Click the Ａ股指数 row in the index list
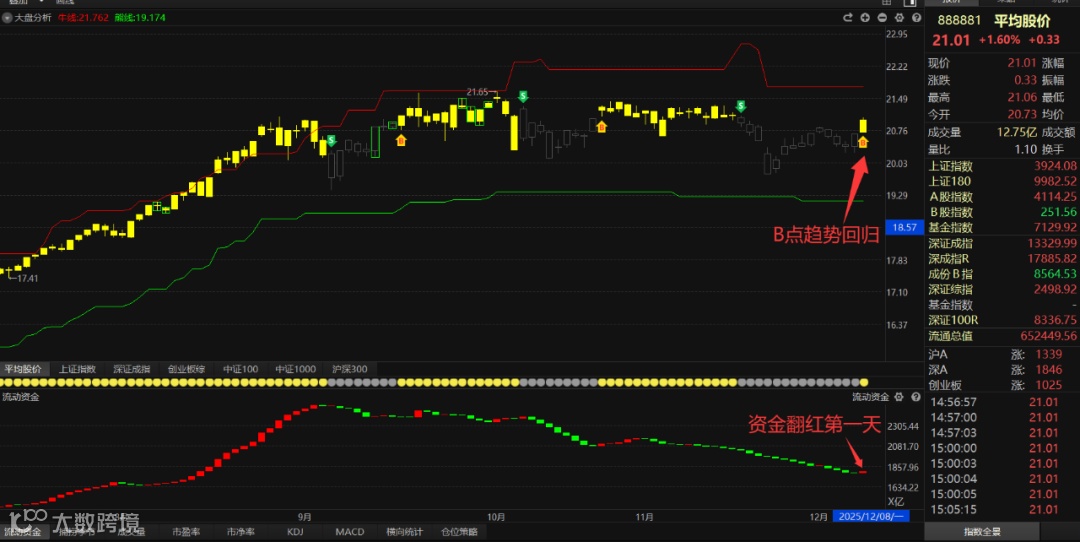 click(x=1002, y=196)
